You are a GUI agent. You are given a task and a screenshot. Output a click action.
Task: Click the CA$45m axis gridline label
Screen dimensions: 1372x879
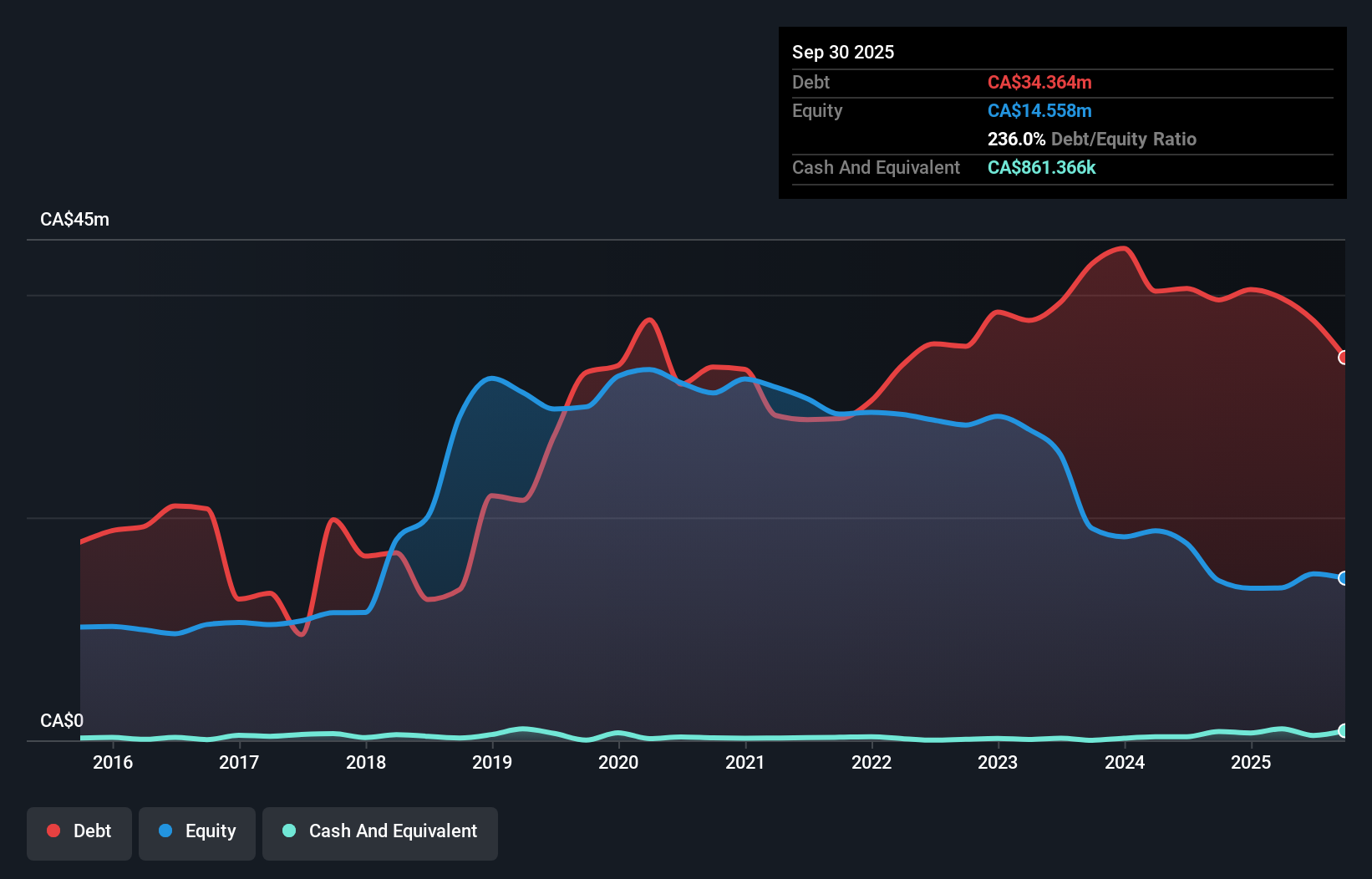click(75, 219)
